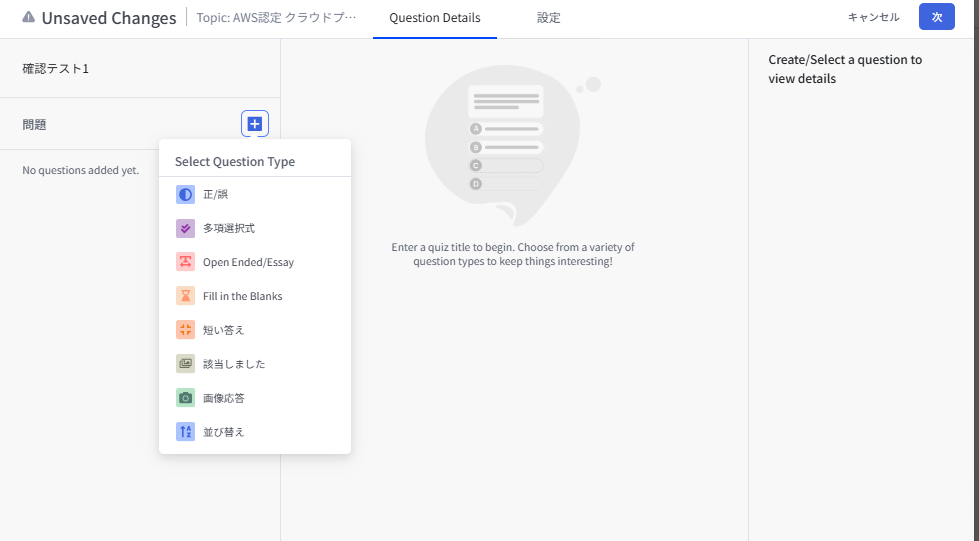
Task: Click the Open Ended/Essay icon
Action: click(x=185, y=262)
